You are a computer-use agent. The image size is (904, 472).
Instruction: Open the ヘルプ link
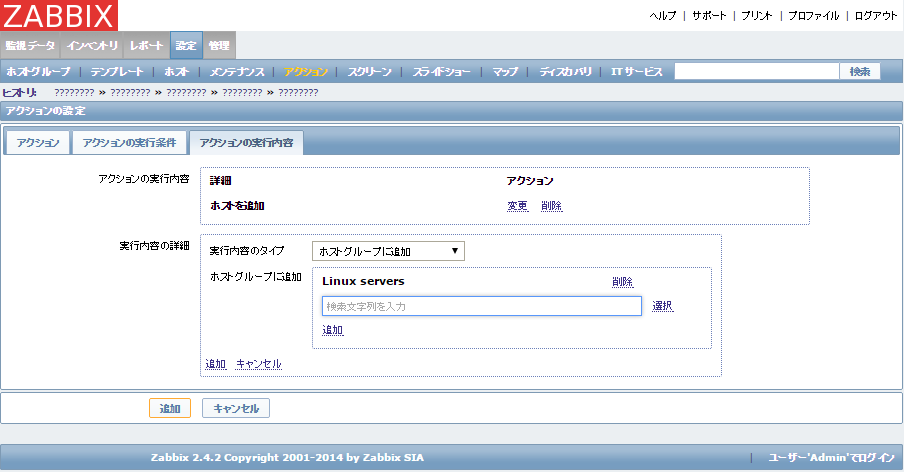(x=663, y=16)
